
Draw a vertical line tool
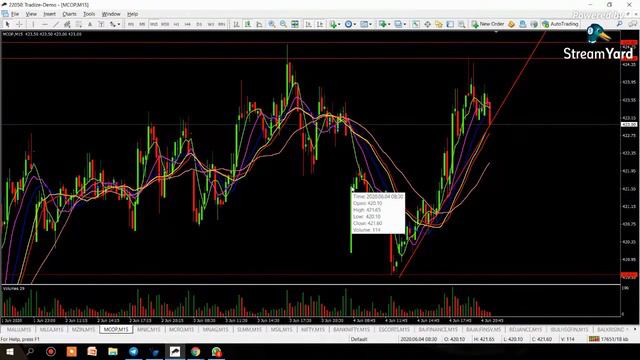pos(33,24)
